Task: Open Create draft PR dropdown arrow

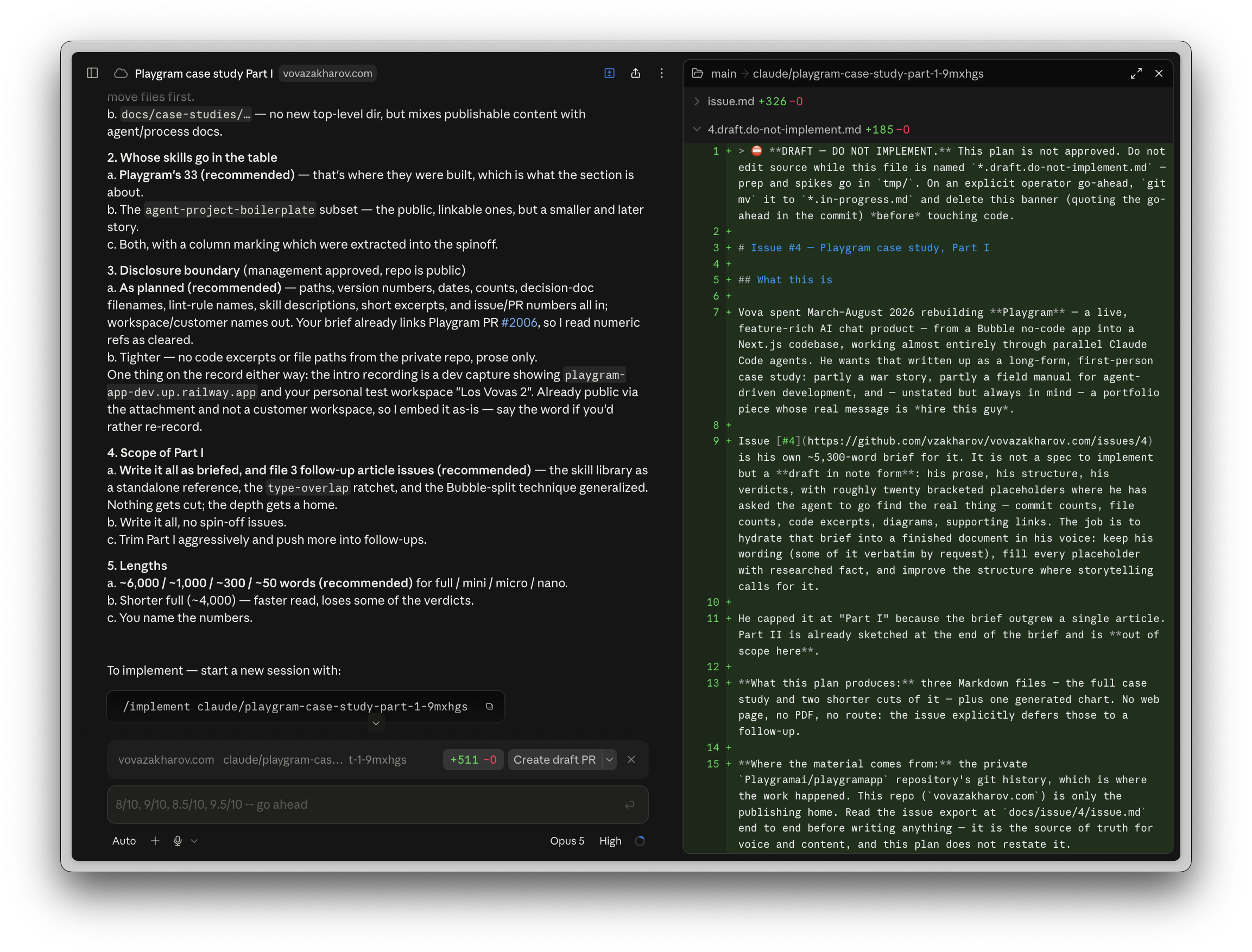Action: click(609, 759)
